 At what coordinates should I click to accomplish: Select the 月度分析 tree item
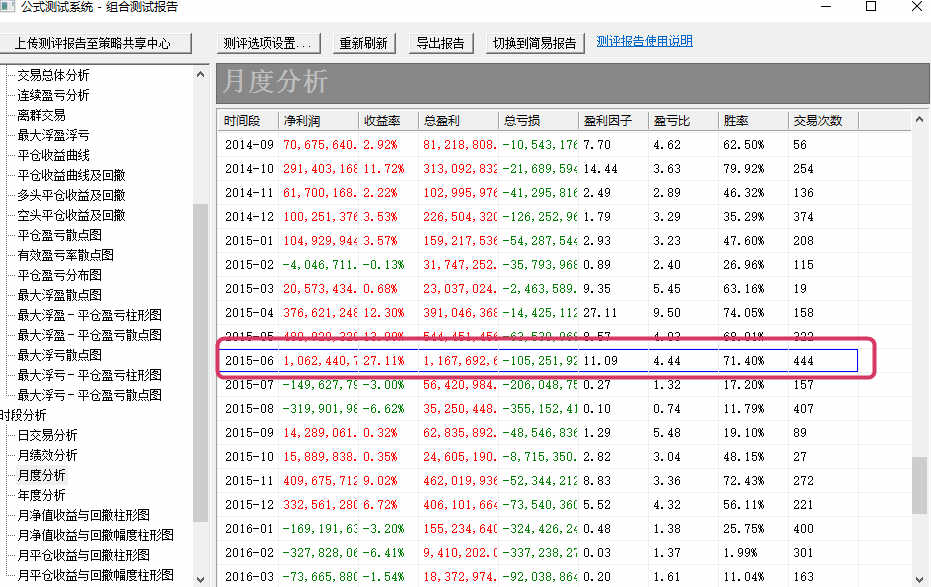[41, 475]
